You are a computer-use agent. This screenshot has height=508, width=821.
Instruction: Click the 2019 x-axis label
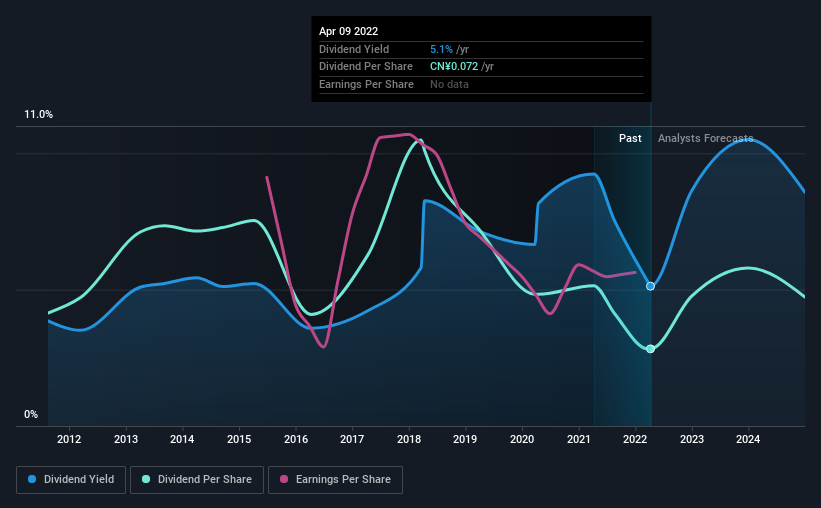(465, 439)
